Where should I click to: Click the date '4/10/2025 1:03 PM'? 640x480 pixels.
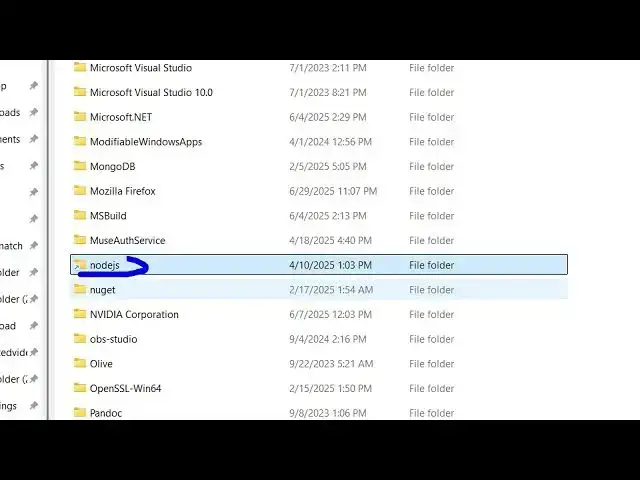[x=331, y=265]
